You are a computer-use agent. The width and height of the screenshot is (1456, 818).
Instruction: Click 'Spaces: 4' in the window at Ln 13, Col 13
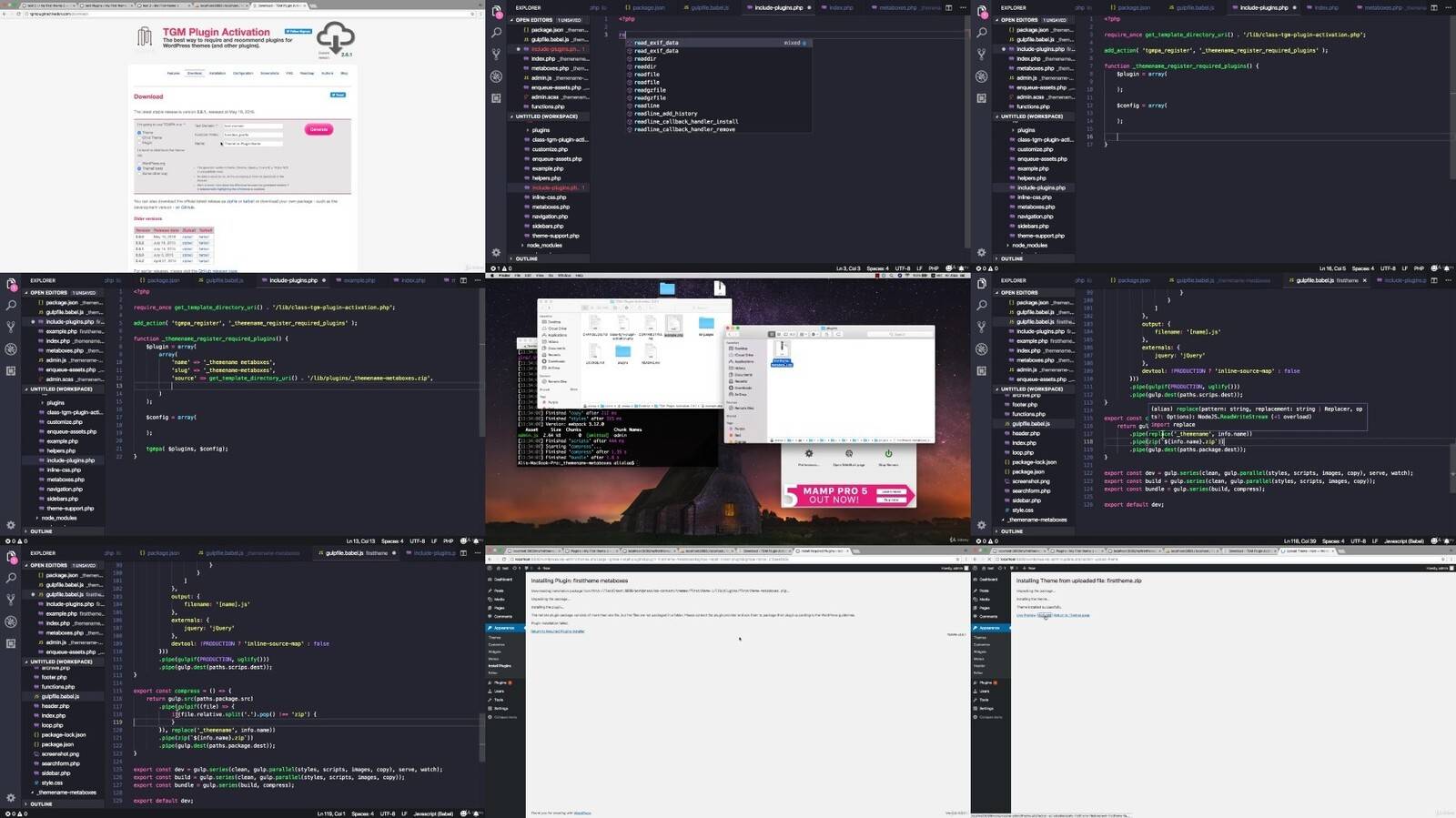[x=392, y=540]
